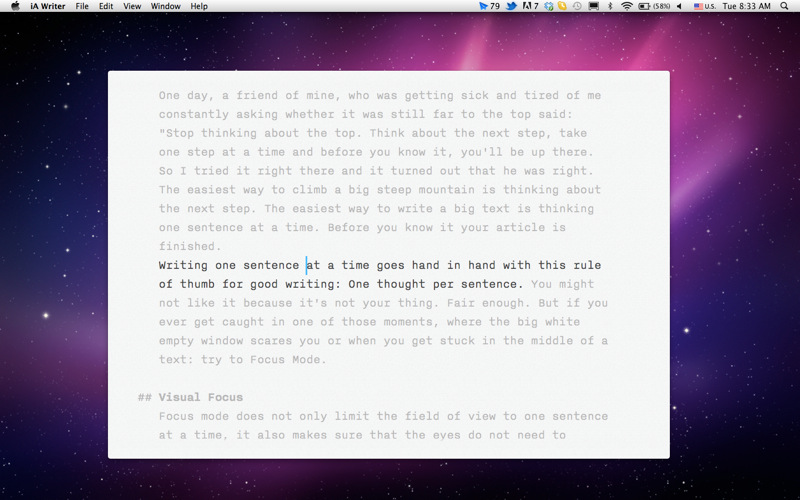The image size is (800, 500).
Task: Click the display monitor menu bar icon
Action: (x=593, y=6)
